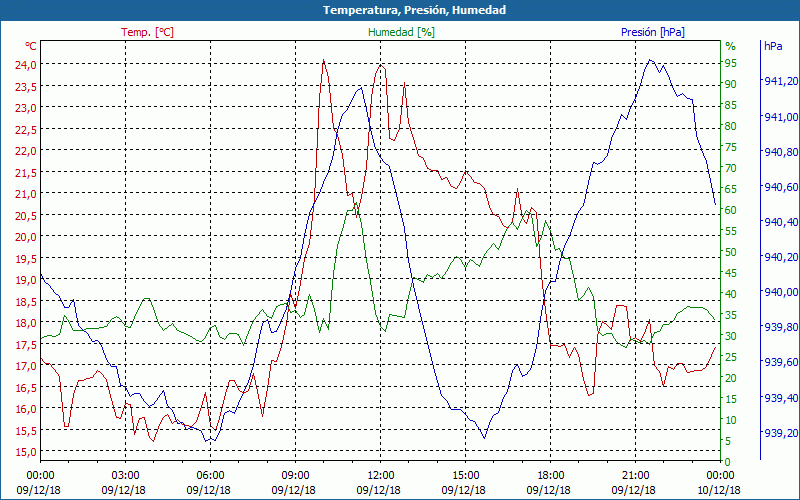
Task: Click the 95 humidity axis value
Action: (x=731, y=64)
